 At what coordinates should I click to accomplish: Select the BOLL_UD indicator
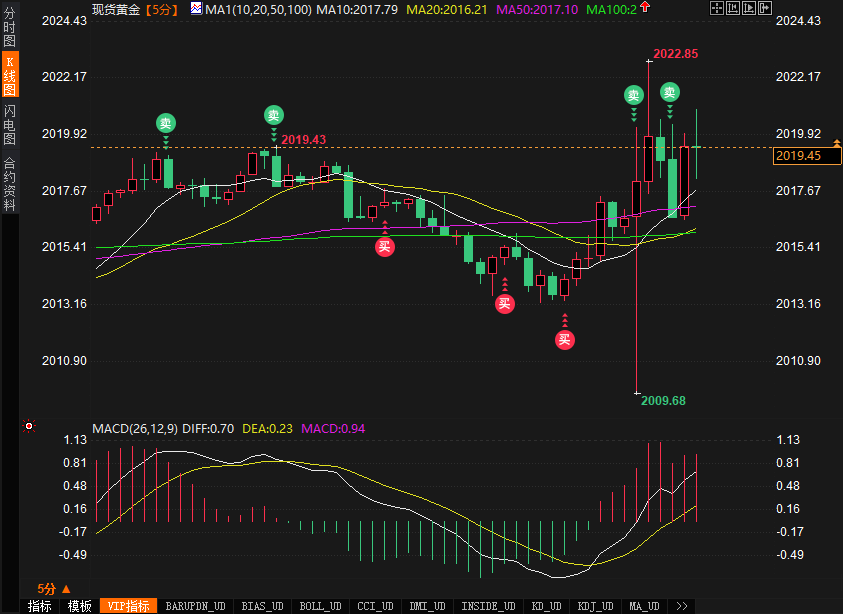pyautogui.click(x=320, y=606)
